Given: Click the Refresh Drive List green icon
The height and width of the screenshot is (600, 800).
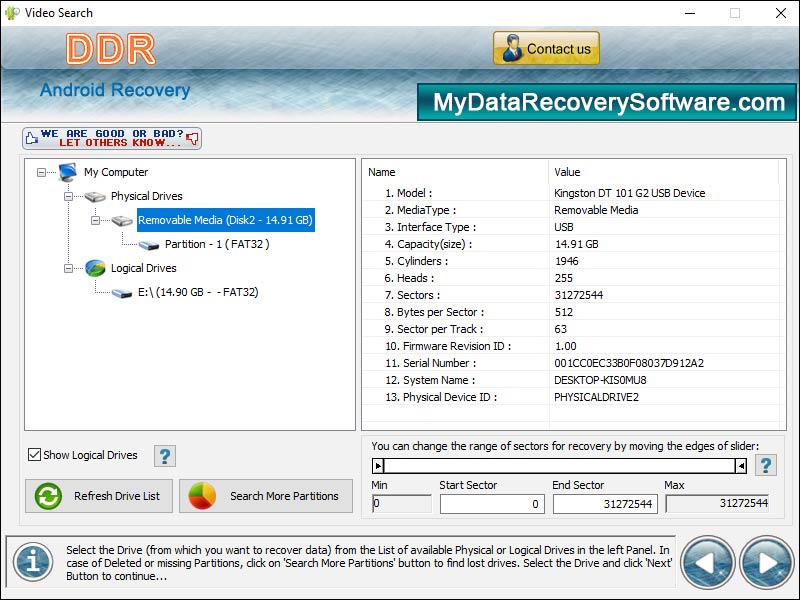Looking at the screenshot, I should point(48,496).
